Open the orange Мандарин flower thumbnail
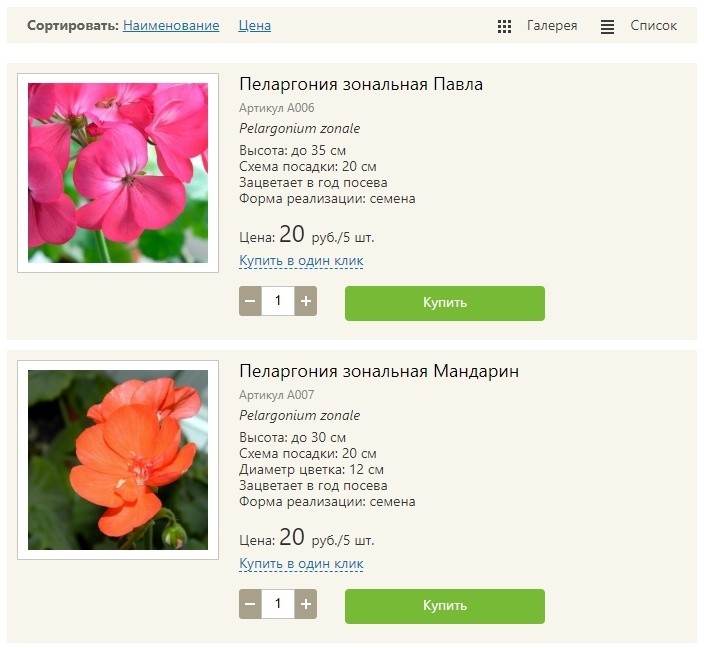The image size is (704, 648). [118, 460]
